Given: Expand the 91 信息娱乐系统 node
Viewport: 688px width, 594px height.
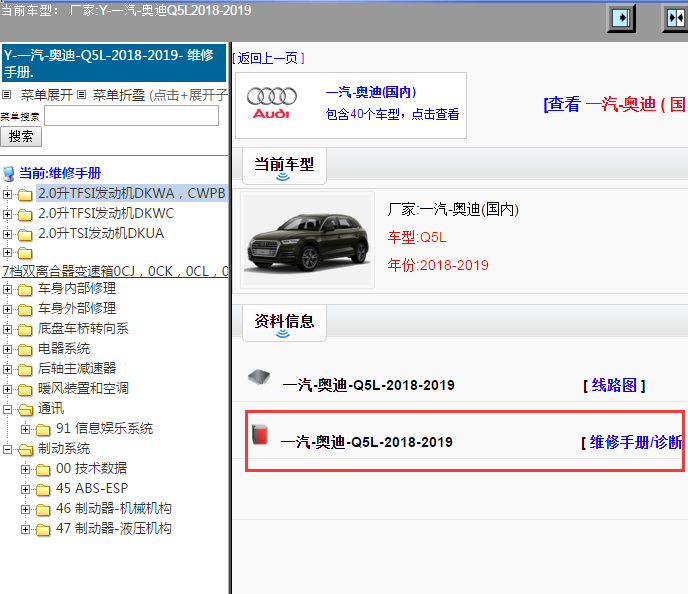Looking at the screenshot, I should pyautogui.click(x=25, y=429).
